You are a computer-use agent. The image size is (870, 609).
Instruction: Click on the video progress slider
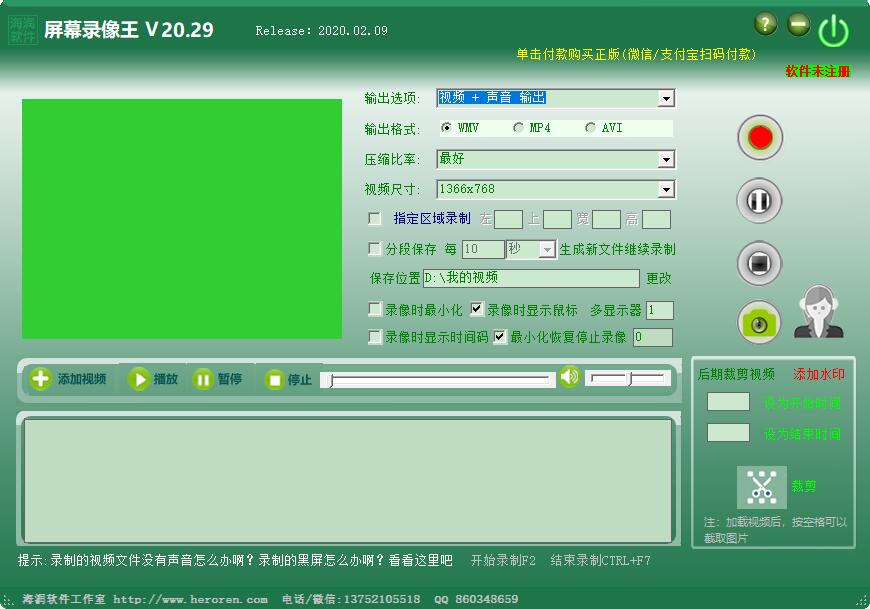pos(438,379)
